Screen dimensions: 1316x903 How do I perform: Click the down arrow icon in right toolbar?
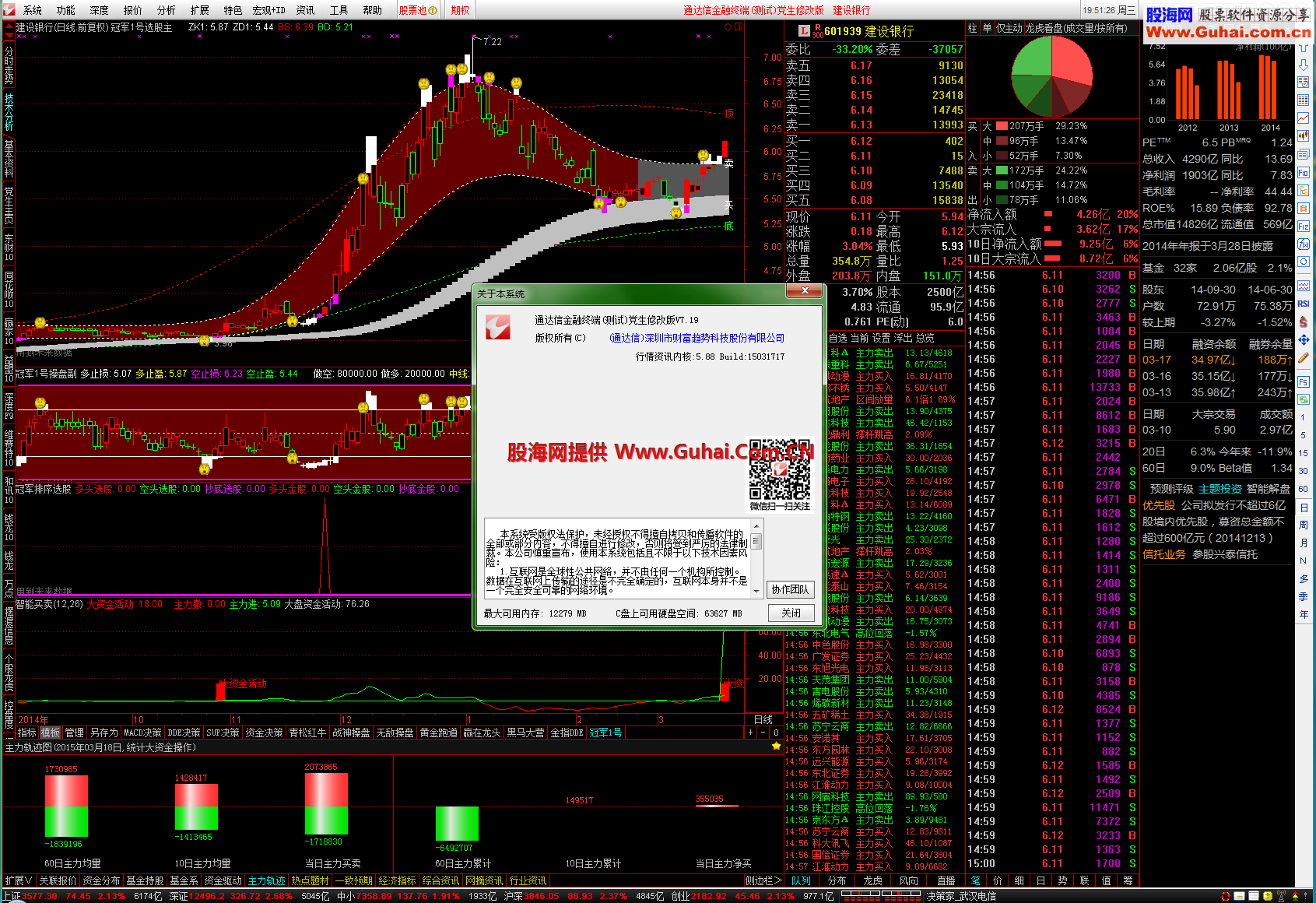[1304, 65]
